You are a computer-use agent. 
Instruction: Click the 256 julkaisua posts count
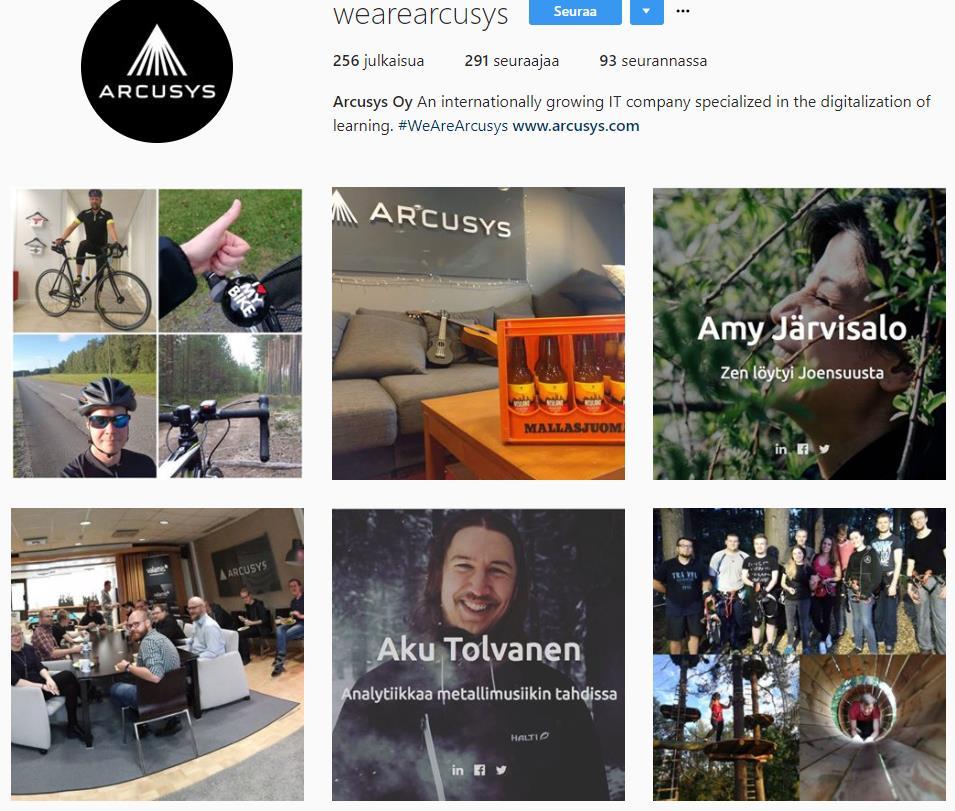pyautogui.click(x=378, y=61)
